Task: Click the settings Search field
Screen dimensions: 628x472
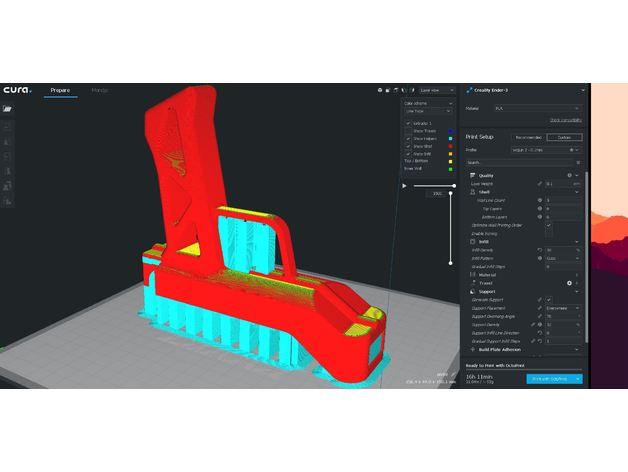Action: [x=520, y=162]
